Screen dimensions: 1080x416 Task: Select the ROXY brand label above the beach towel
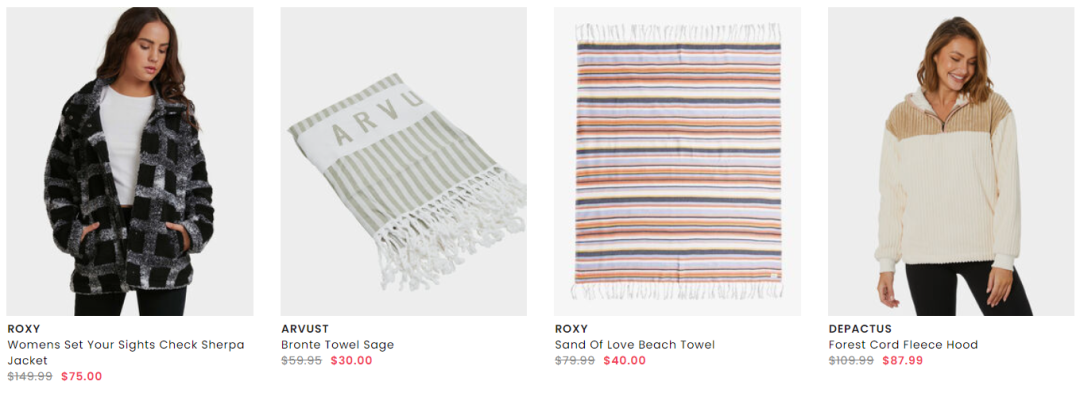(x=572, y=329)
